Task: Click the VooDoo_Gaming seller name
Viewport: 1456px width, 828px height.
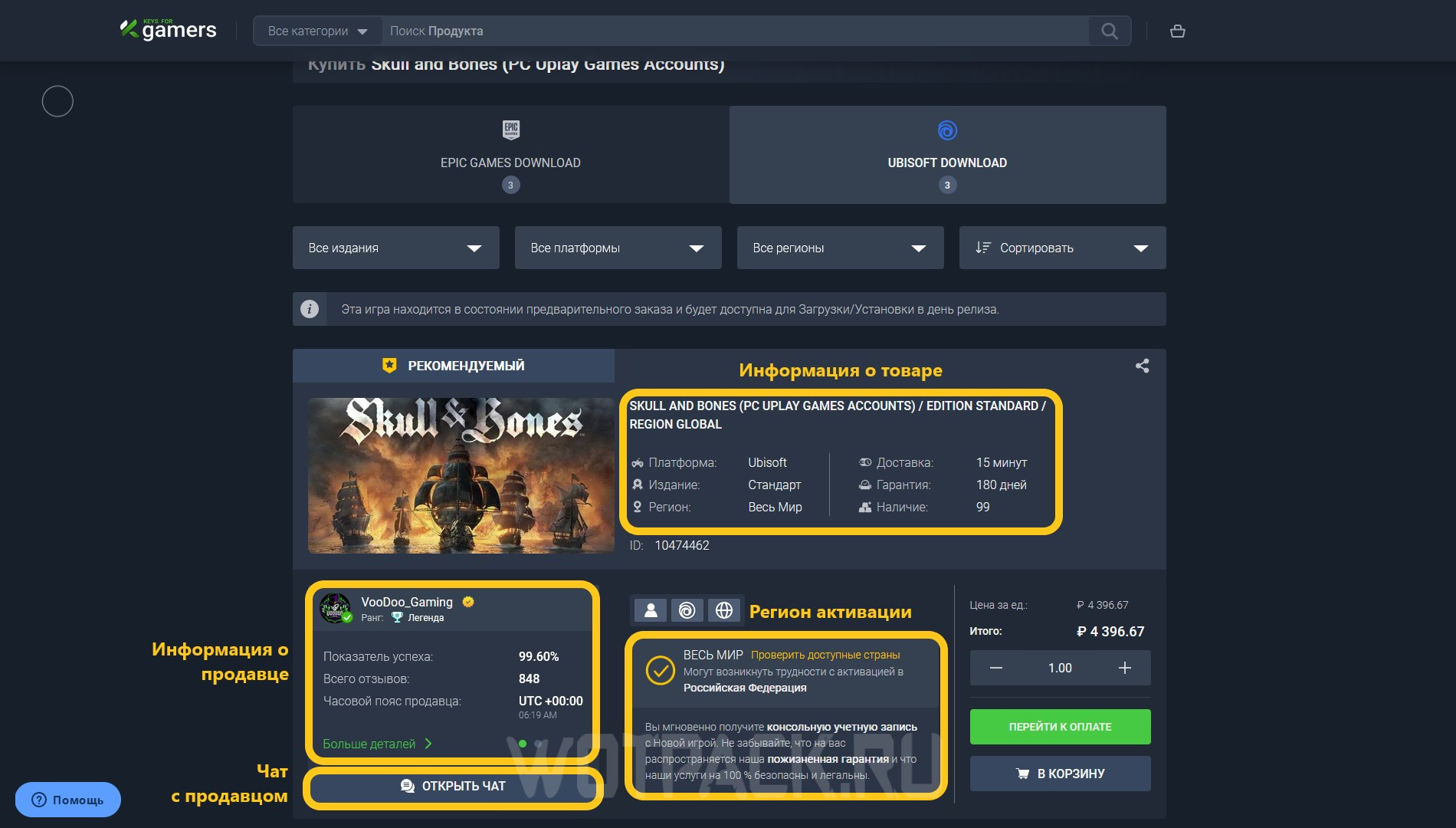Action: click(407, 602)
